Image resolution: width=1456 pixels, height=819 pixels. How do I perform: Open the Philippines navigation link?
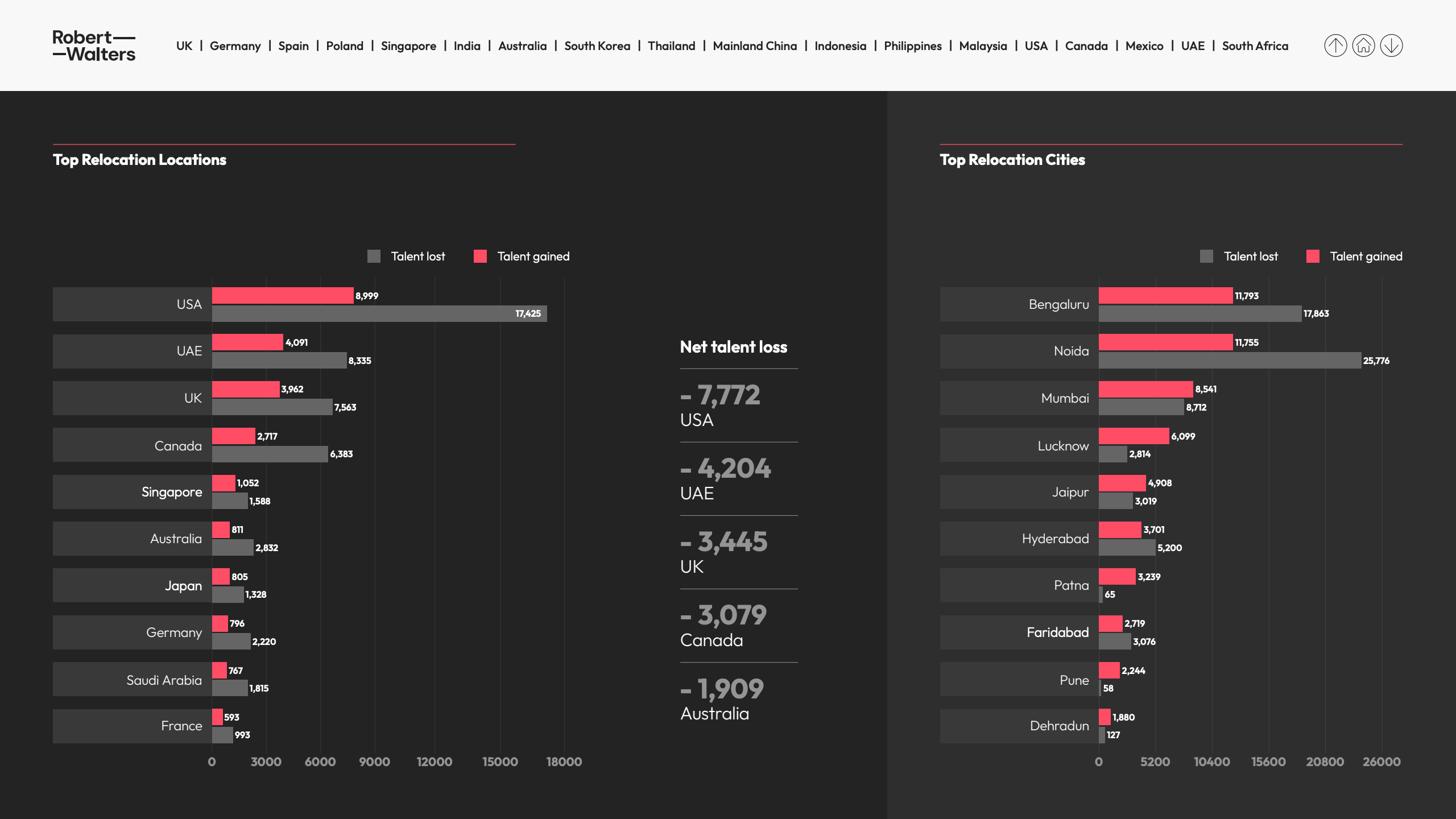click(912, 46)
